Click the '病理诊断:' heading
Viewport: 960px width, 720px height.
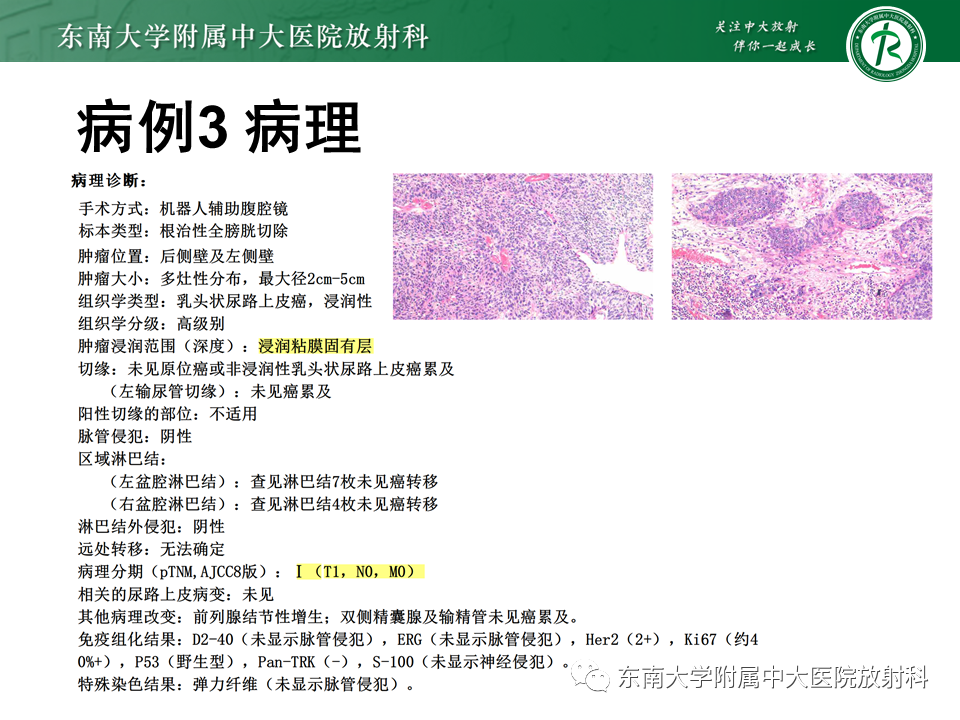110,181
